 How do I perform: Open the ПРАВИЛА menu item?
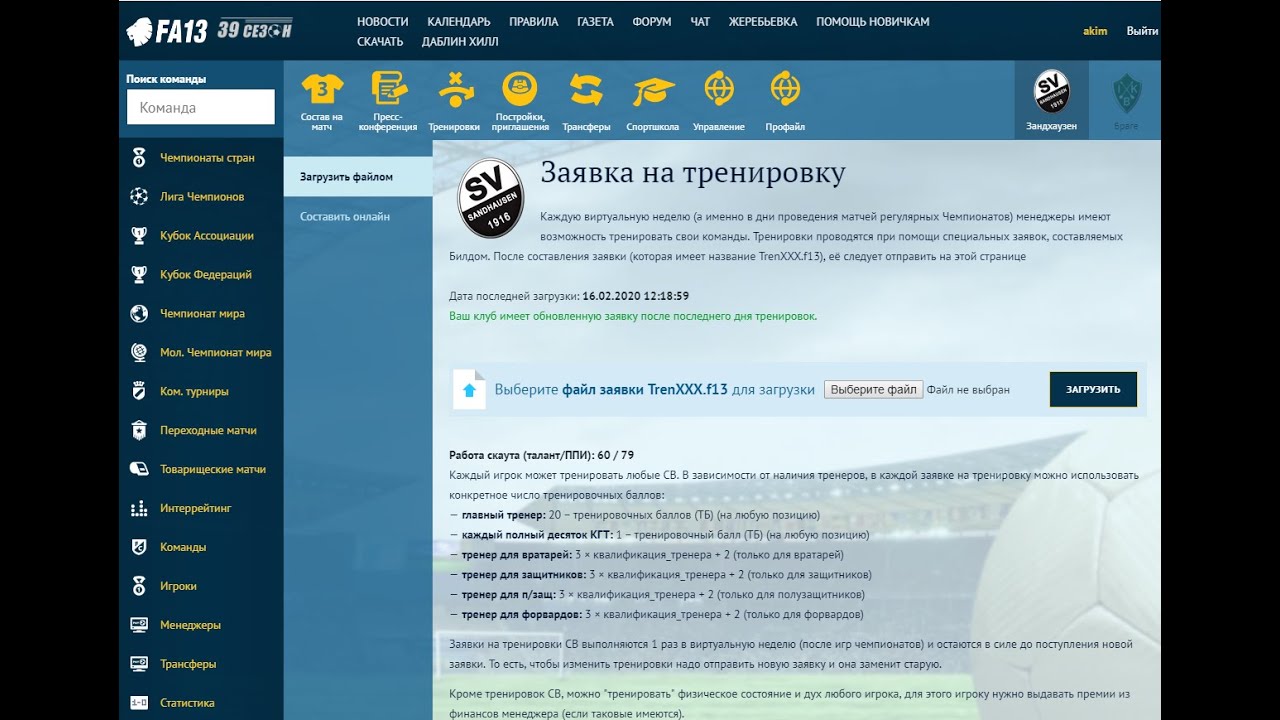pos(534,22)
